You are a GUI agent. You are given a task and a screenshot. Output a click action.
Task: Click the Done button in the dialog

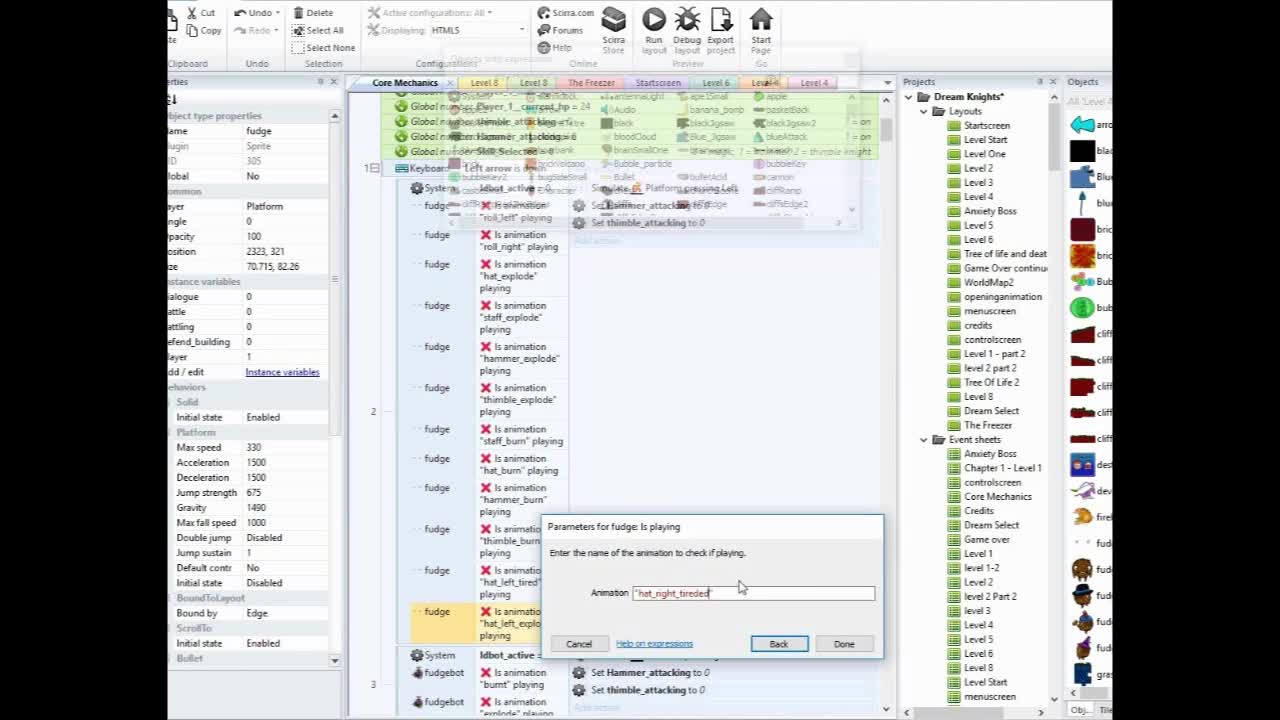(844, 644)
